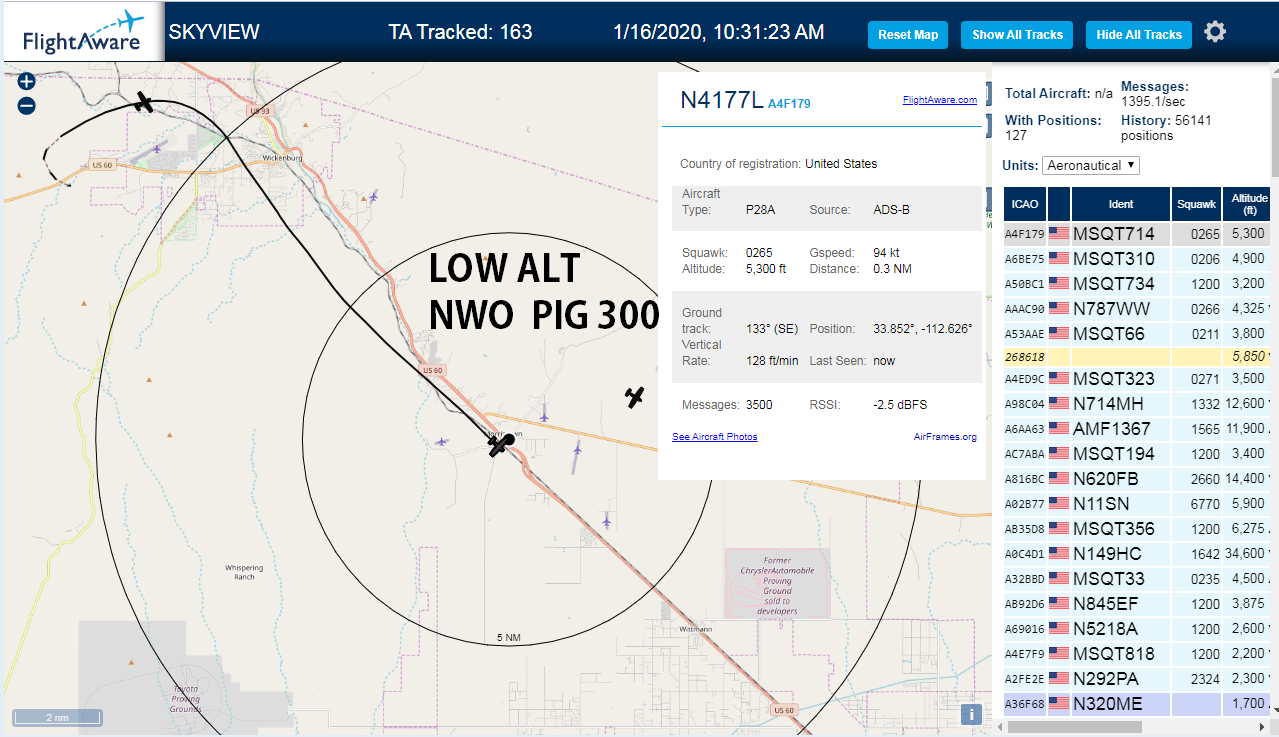Select the MSQT194 aircraft row

pos(1137,454)
